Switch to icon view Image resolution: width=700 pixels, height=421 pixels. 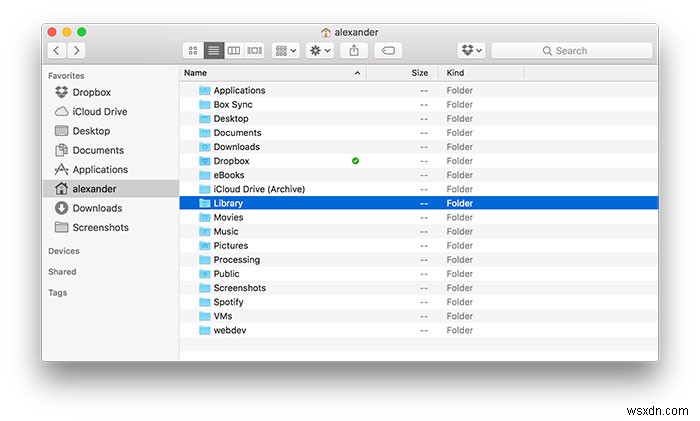pyautogui.click(x=193, y=50)
